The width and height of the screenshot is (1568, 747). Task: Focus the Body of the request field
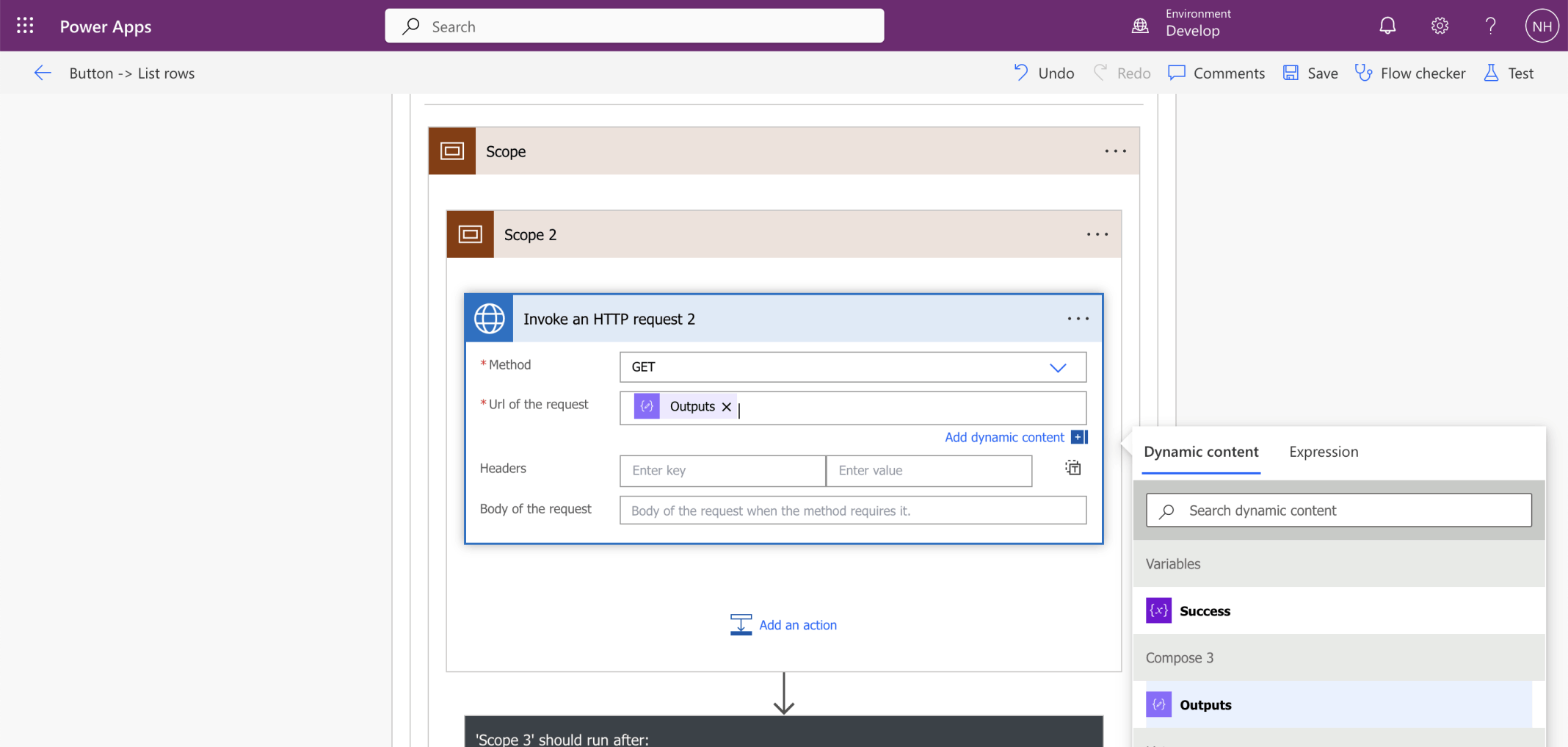(853, 510)
